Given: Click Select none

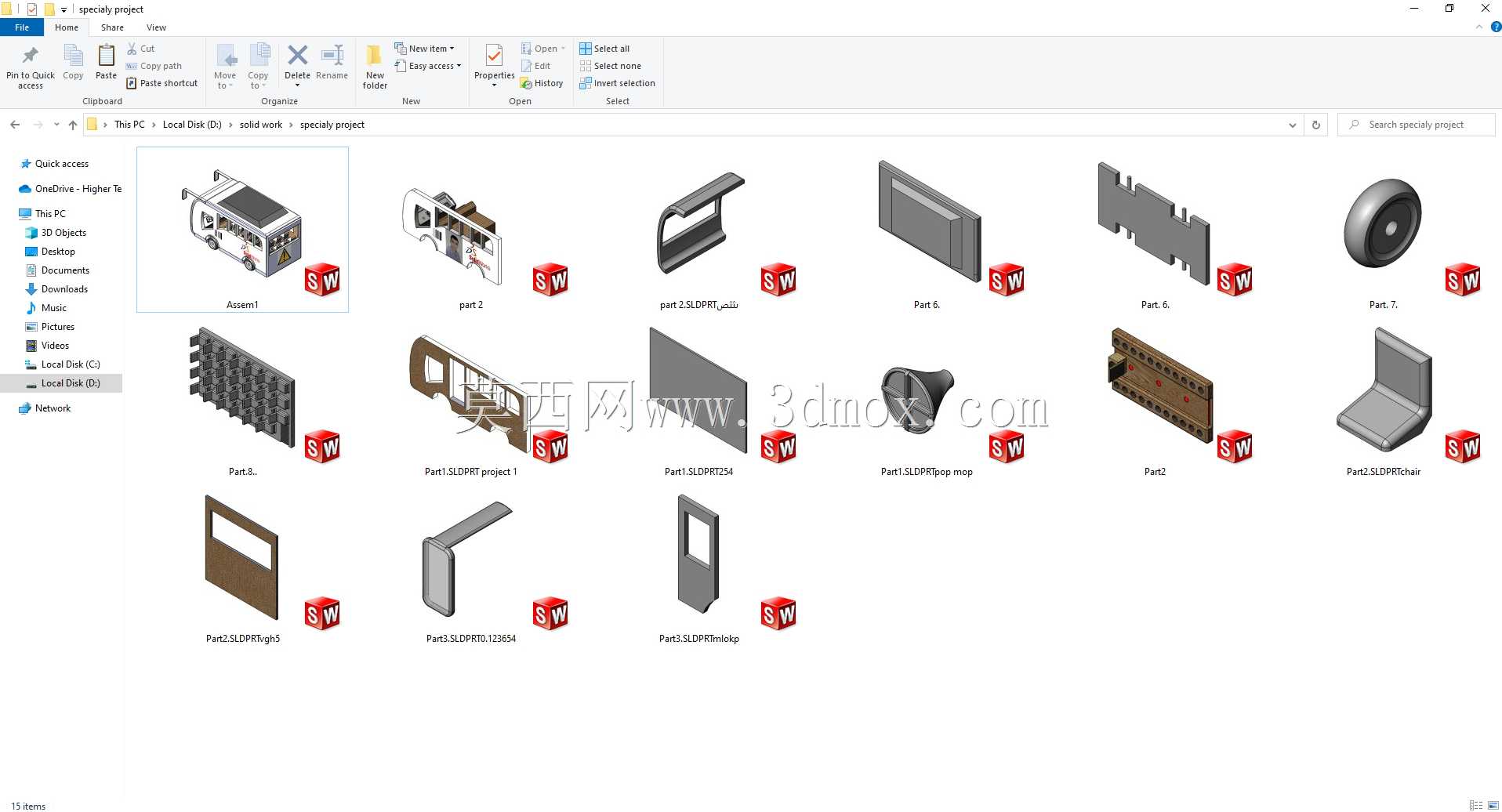Looking at the screenshot, I should 610,66.
